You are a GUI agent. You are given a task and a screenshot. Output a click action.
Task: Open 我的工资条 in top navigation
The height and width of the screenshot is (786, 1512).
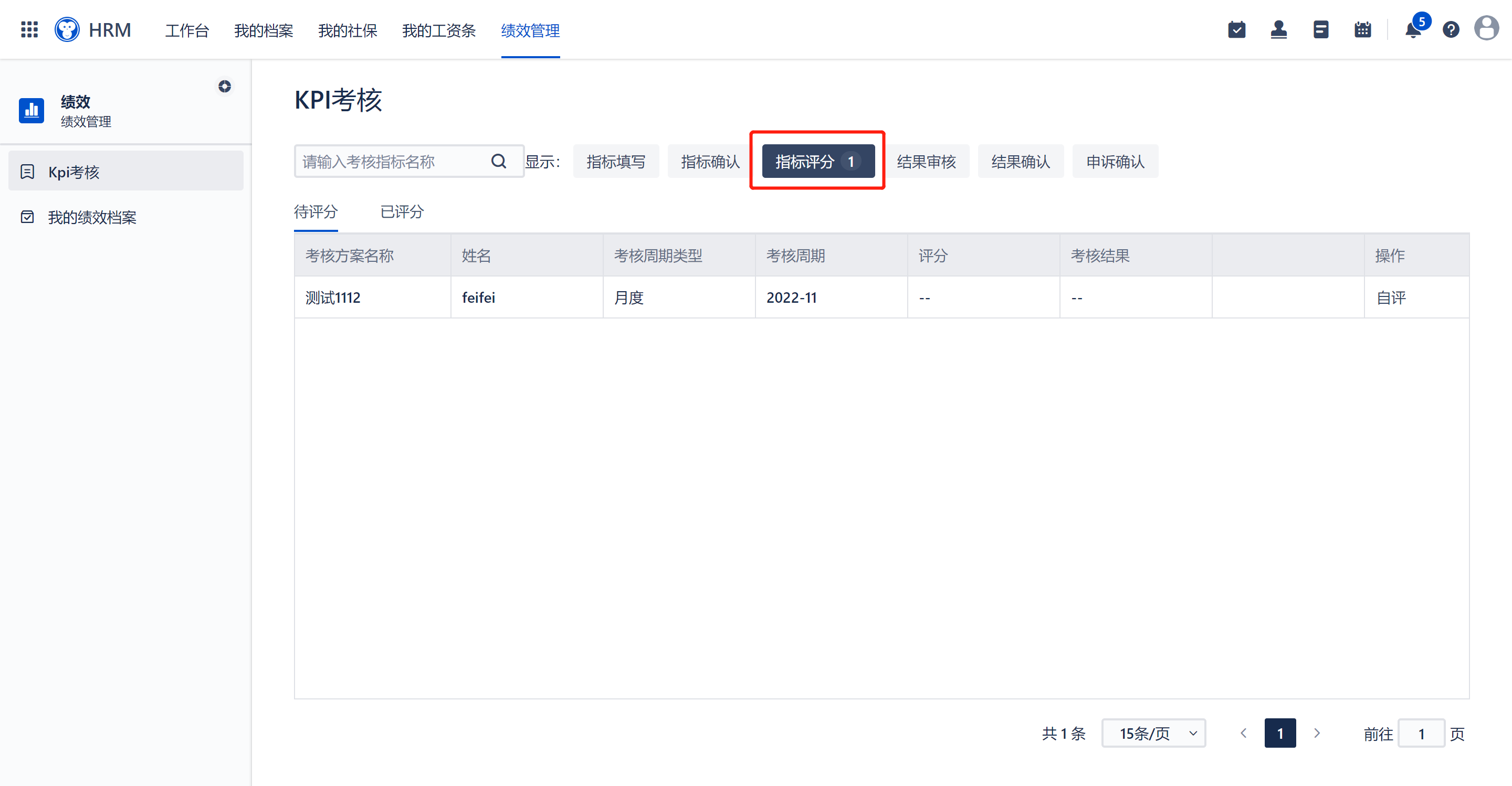438,30
